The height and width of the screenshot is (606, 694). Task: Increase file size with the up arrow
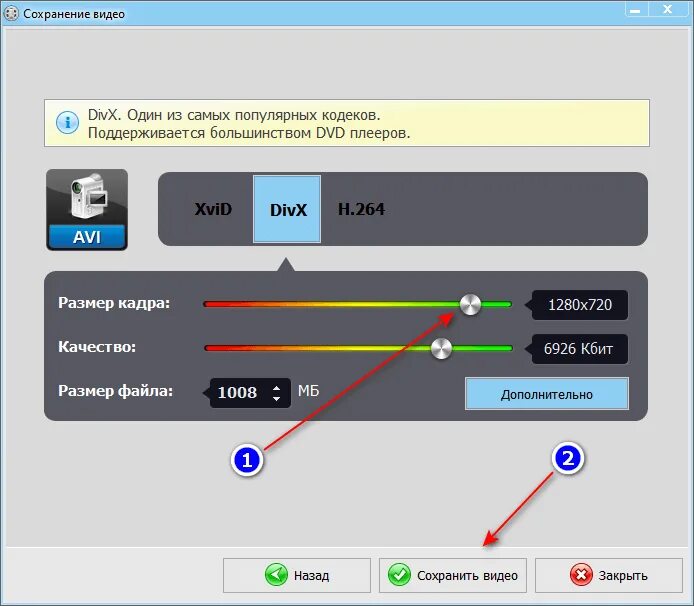[x=277, y=388]
